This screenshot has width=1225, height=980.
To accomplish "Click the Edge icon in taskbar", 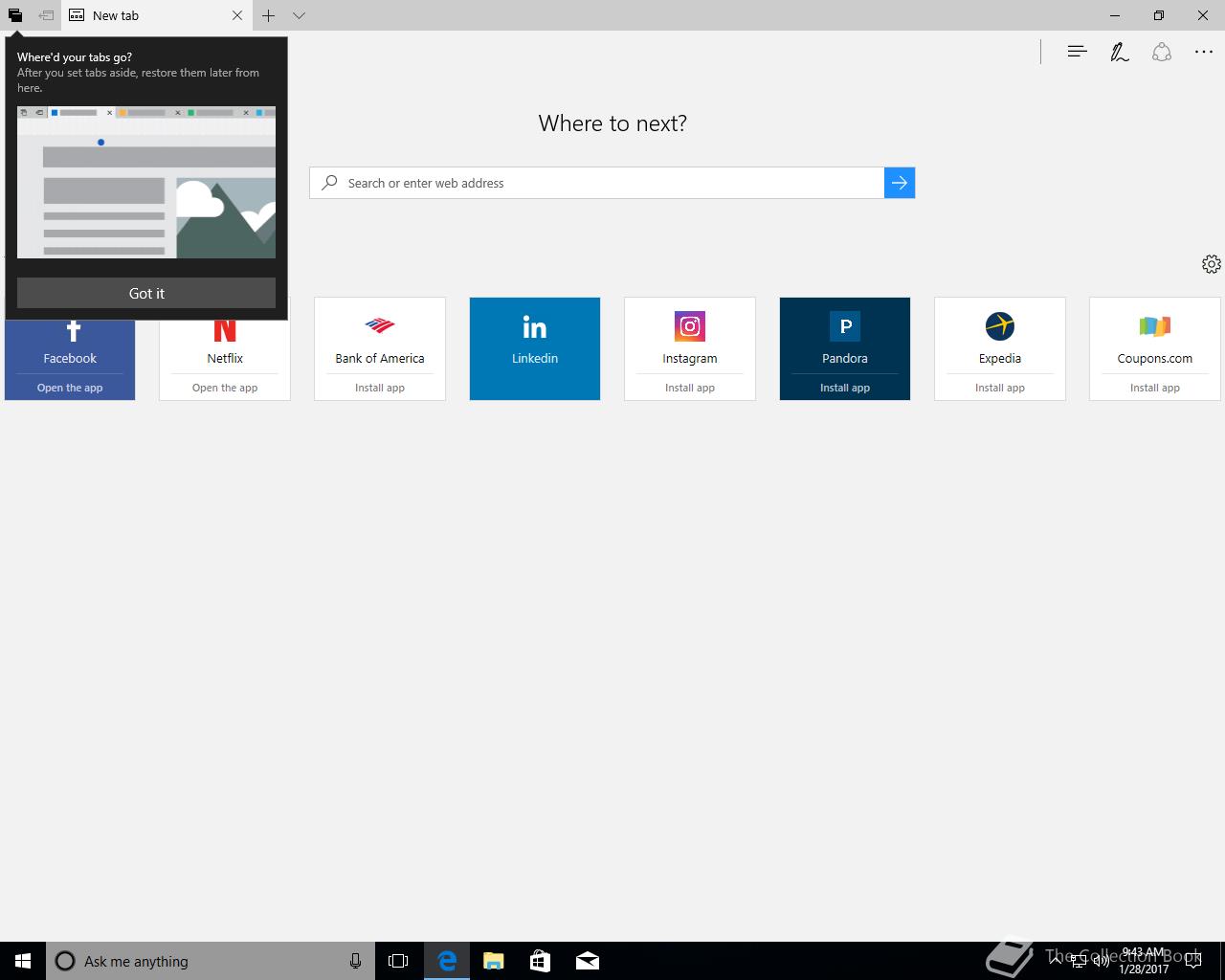I will click(x=447, y=961).
